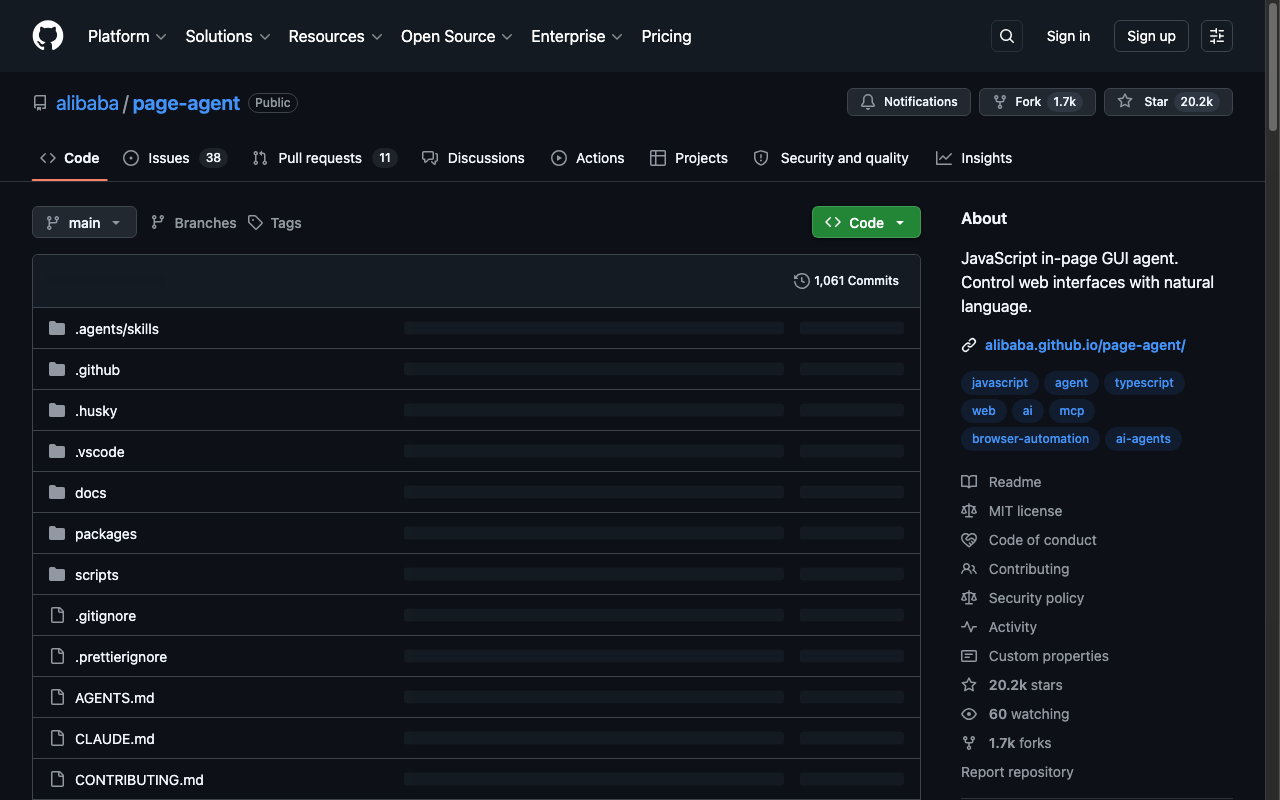Image resolution: width=1280 pixels, height=800 pixels.
Task: Expand the Enterprise menu
Action: click(577, 36)
